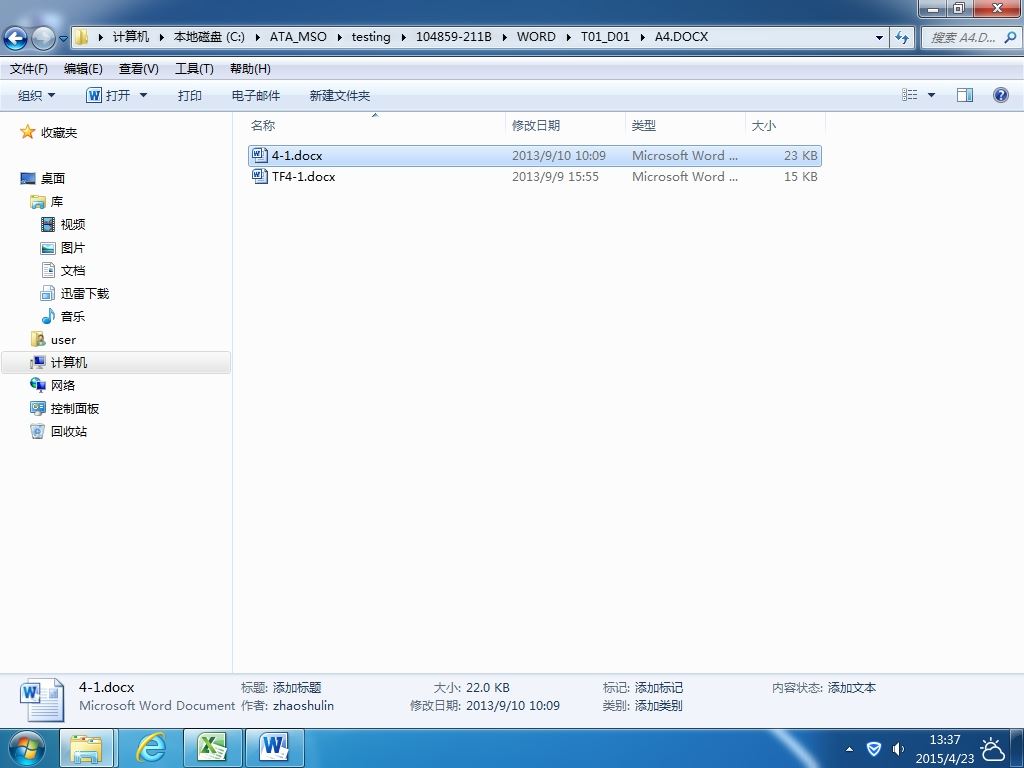Click the refresh button beside address bar
This screenshot has height=768, width=1024.
coord(902,37)
